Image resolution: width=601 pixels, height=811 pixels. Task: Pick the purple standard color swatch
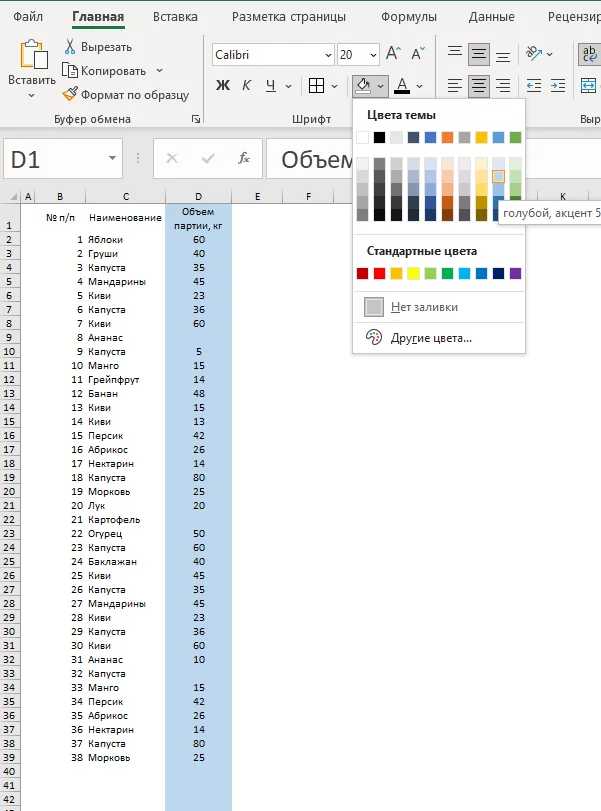[515, 273]
